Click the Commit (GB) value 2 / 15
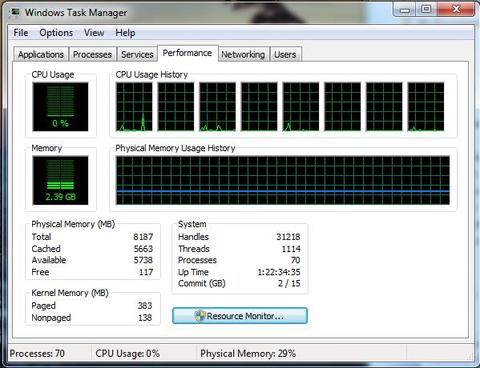 click(289, 283)
